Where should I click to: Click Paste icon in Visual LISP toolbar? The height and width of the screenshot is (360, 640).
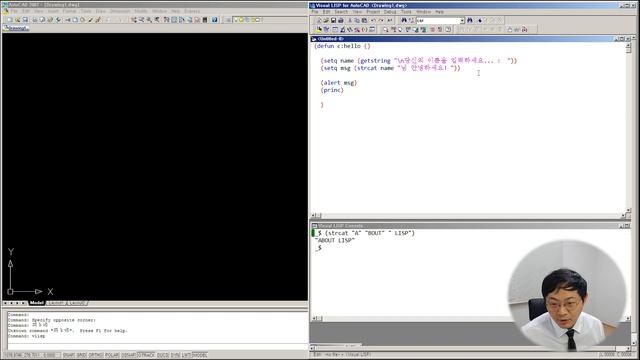tap(364, 20)
